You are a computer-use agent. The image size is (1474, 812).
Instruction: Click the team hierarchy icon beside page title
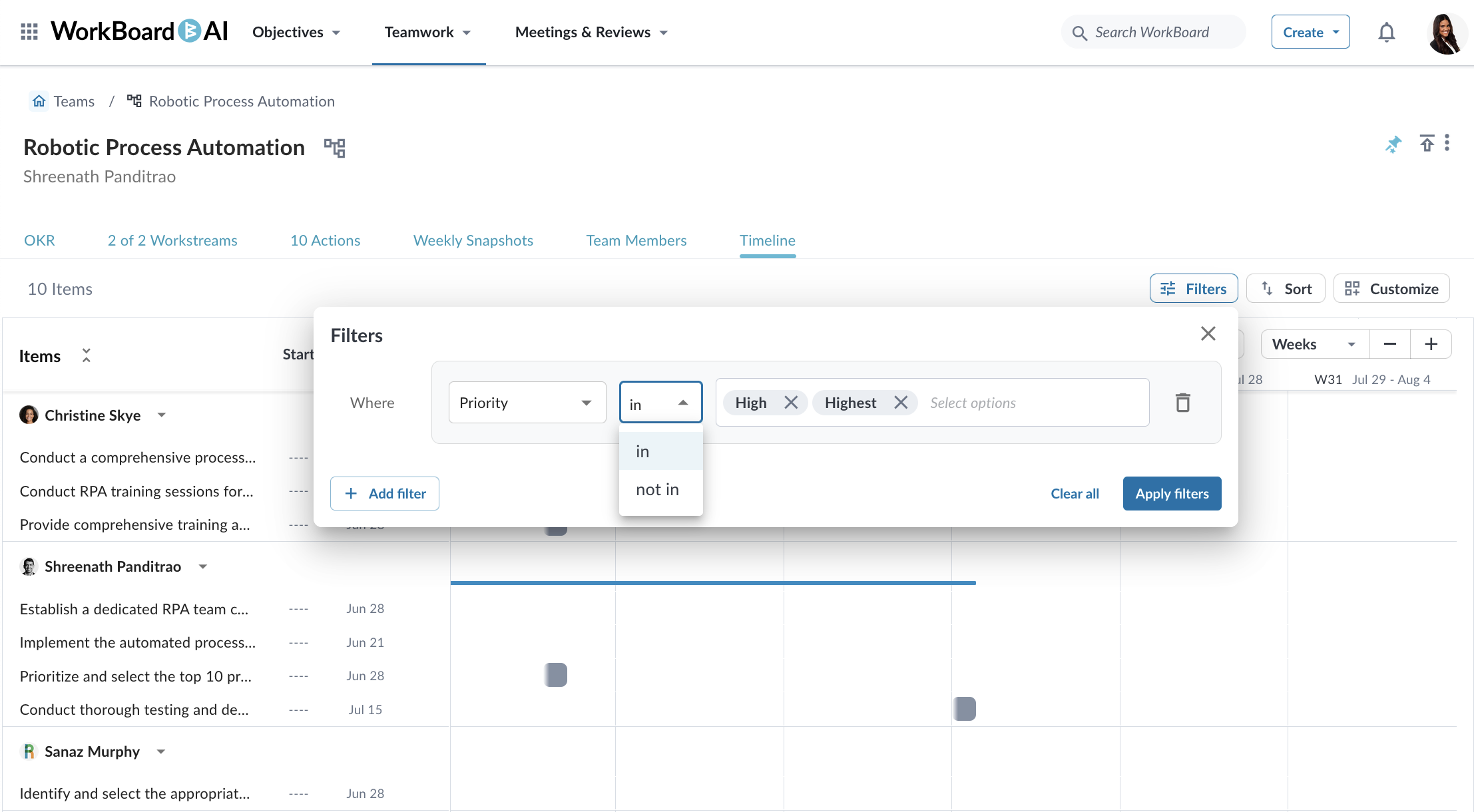pyautogui.click(x=334, y=148)
